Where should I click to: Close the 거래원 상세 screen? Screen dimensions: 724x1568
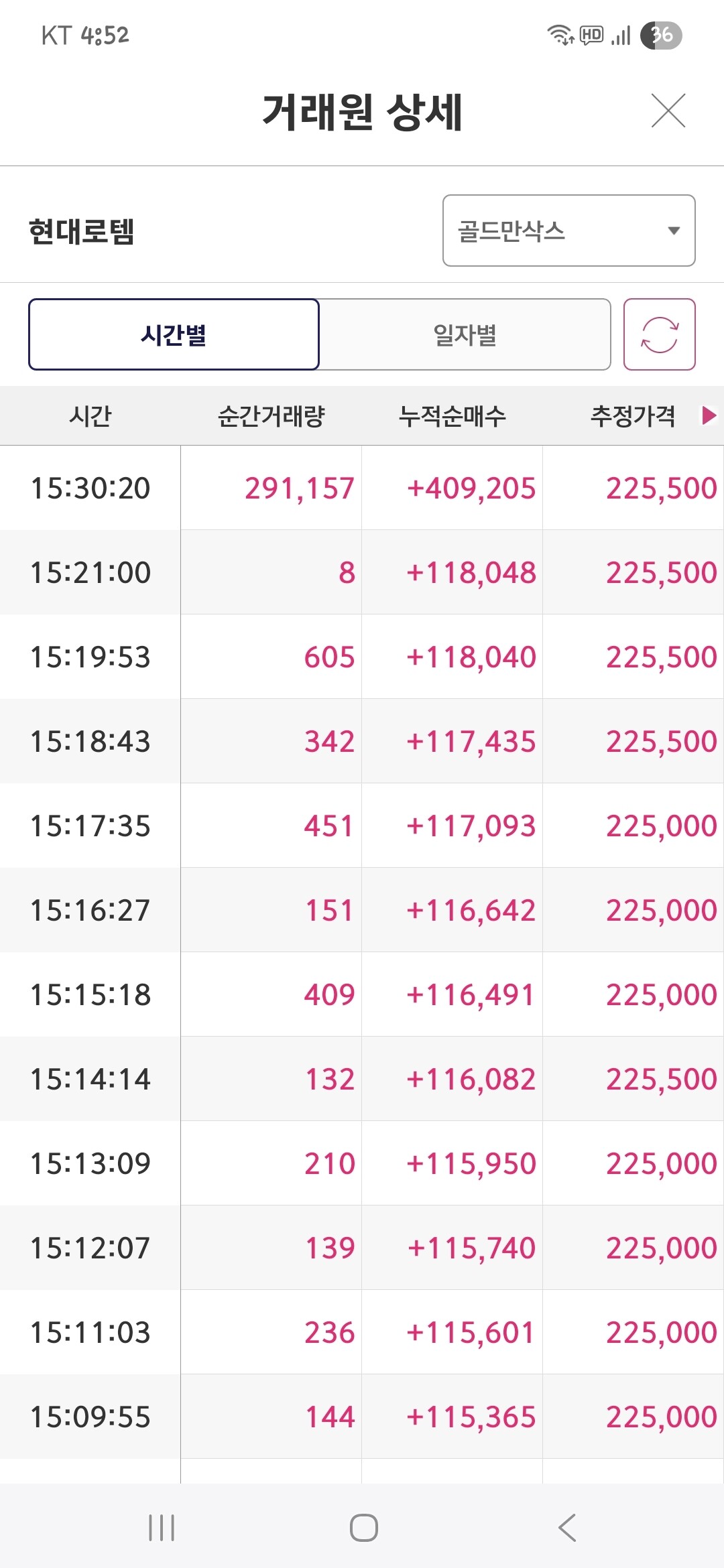click(668, 111)
